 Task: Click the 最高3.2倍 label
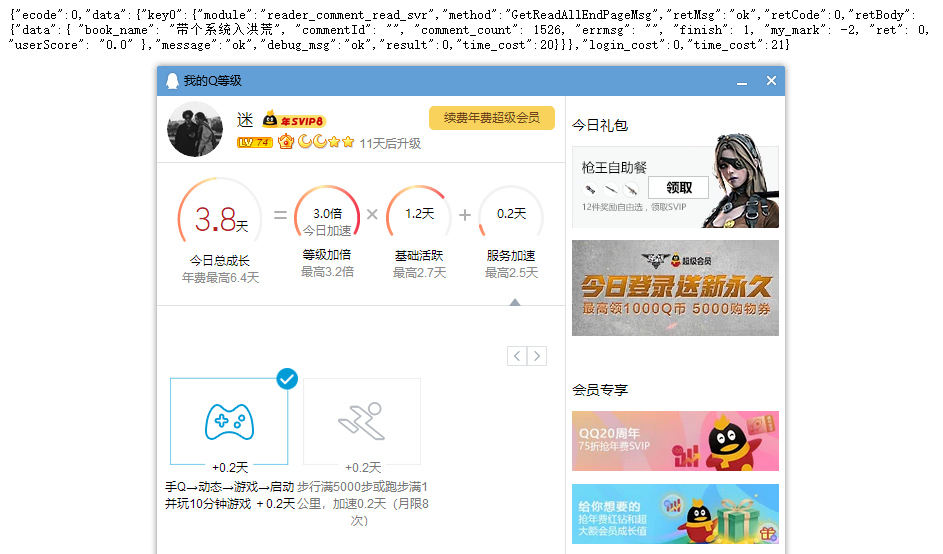pos(327,272)
